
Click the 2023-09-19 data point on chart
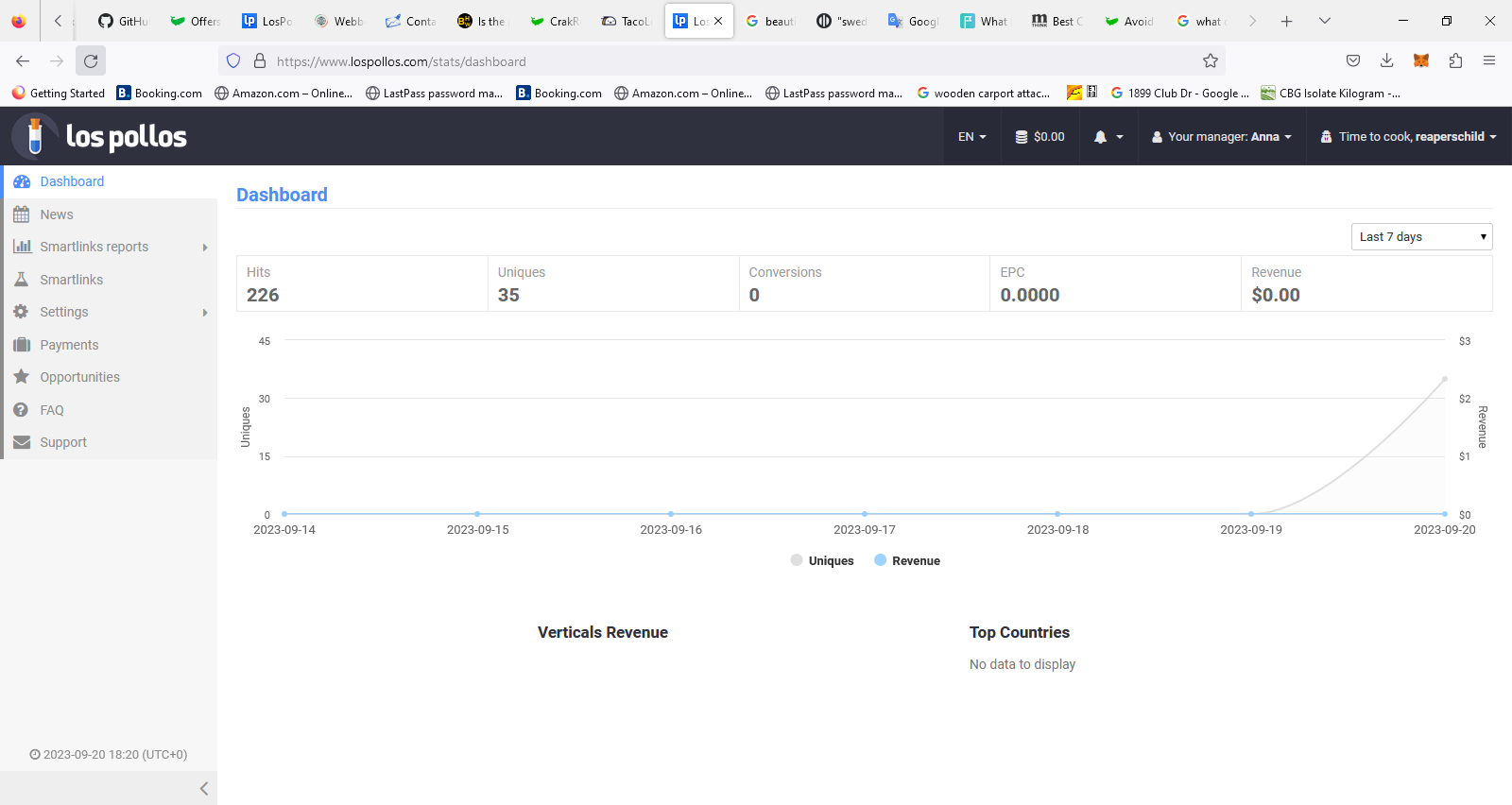(1251, 514)
